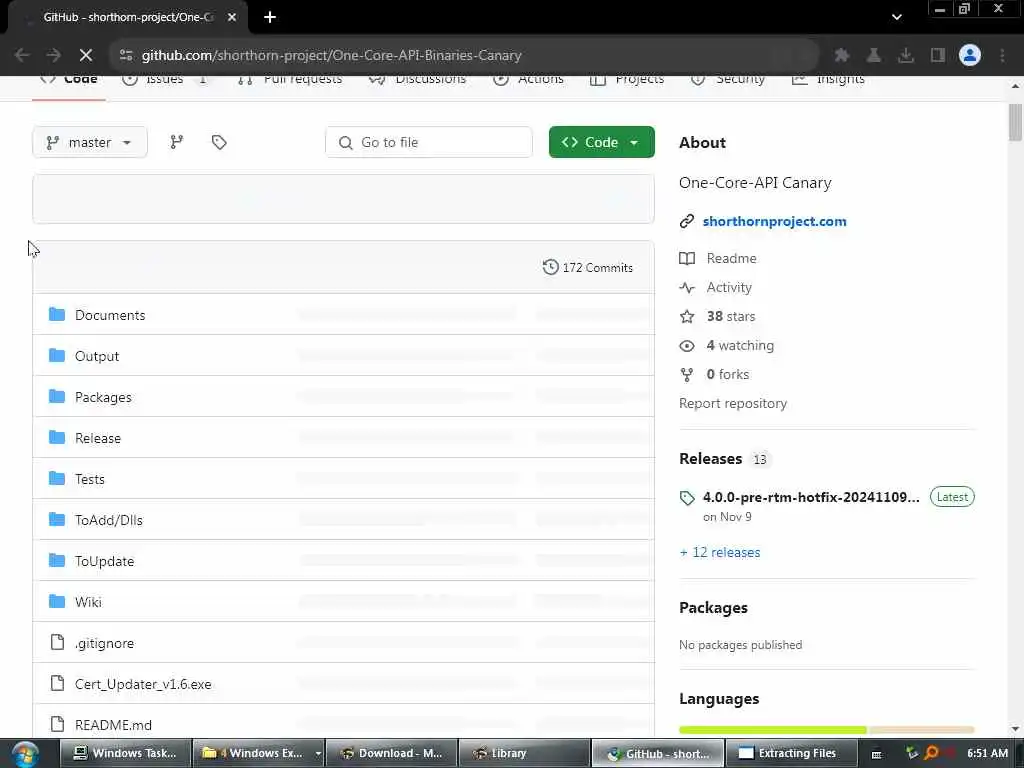Click the eye icon next to 4 watching

click(687, 345)
